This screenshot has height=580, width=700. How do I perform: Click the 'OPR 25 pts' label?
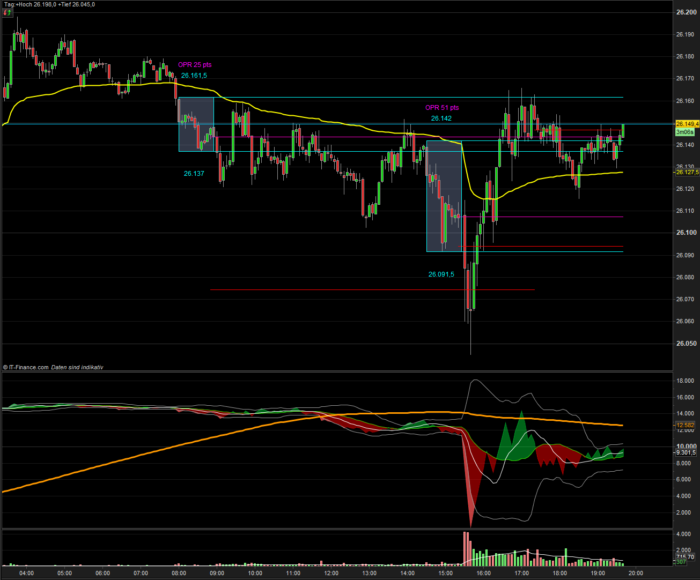click(x=195, y=65)
